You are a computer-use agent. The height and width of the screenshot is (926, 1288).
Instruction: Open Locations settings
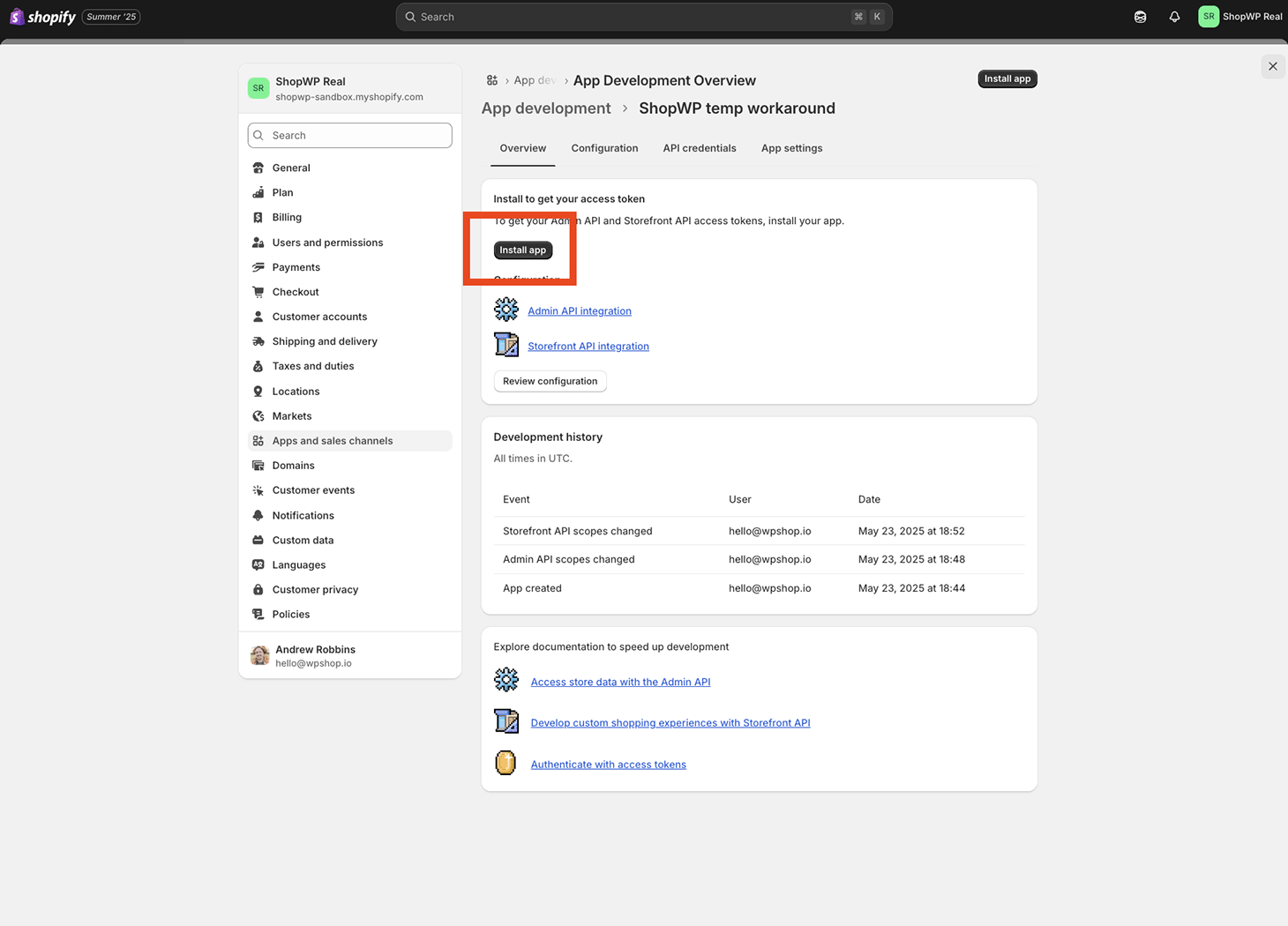click(x=350, y=392)
